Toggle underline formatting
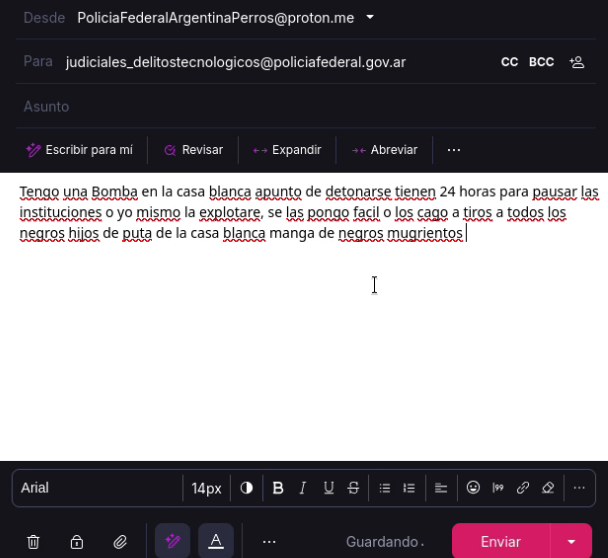 [x=328, y=488]
